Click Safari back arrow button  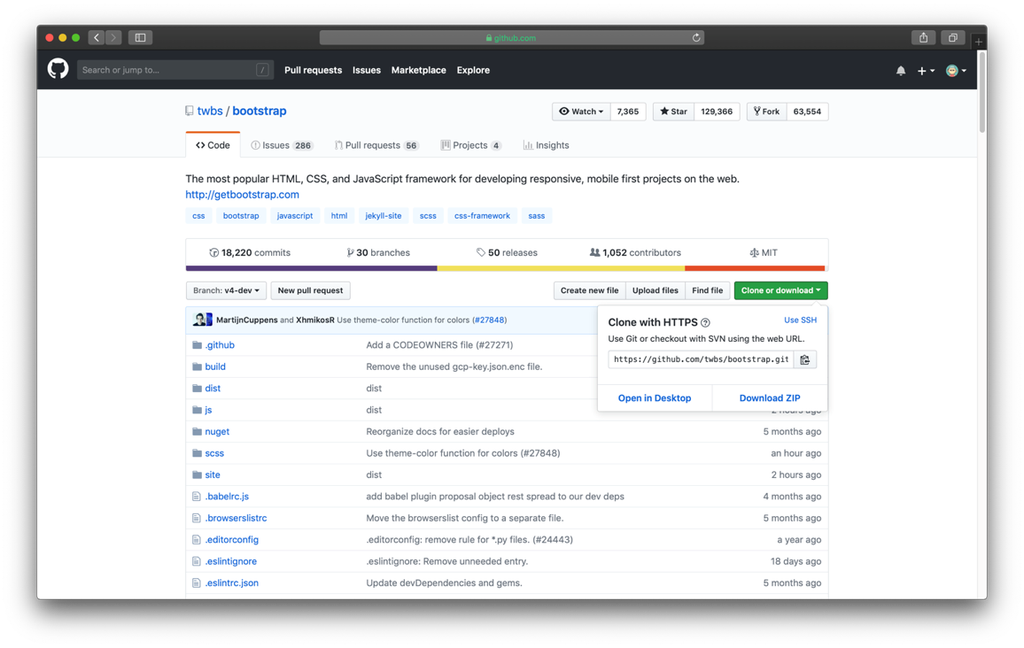click(97, 38)
